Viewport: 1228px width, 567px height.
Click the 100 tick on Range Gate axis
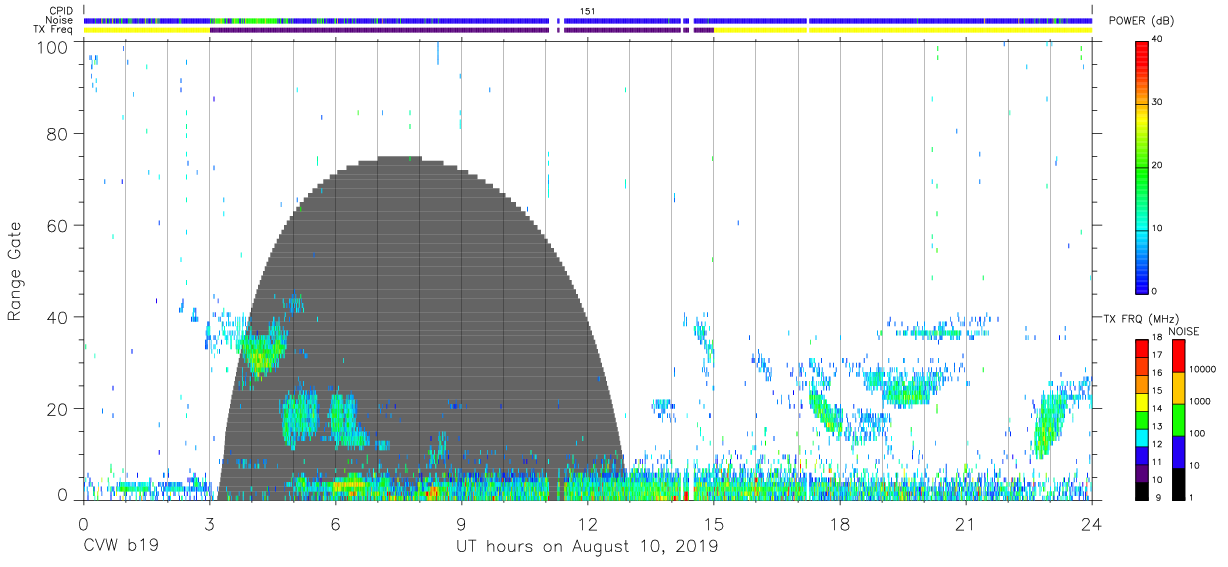pyautogui.click(x=52, y=47)
